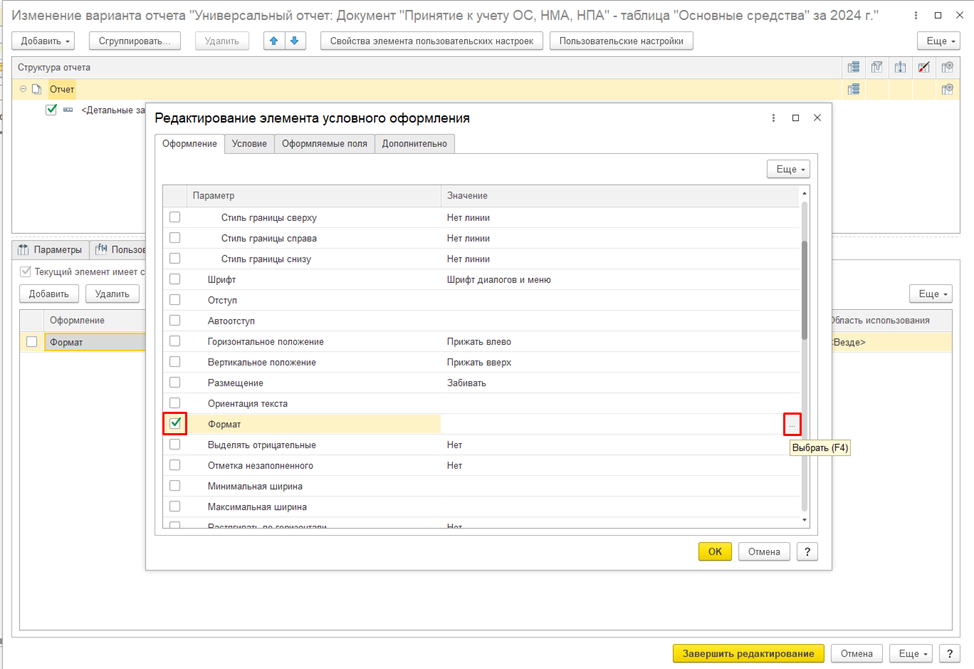Check the Размещение parameter checkbox

click(175, 383)
